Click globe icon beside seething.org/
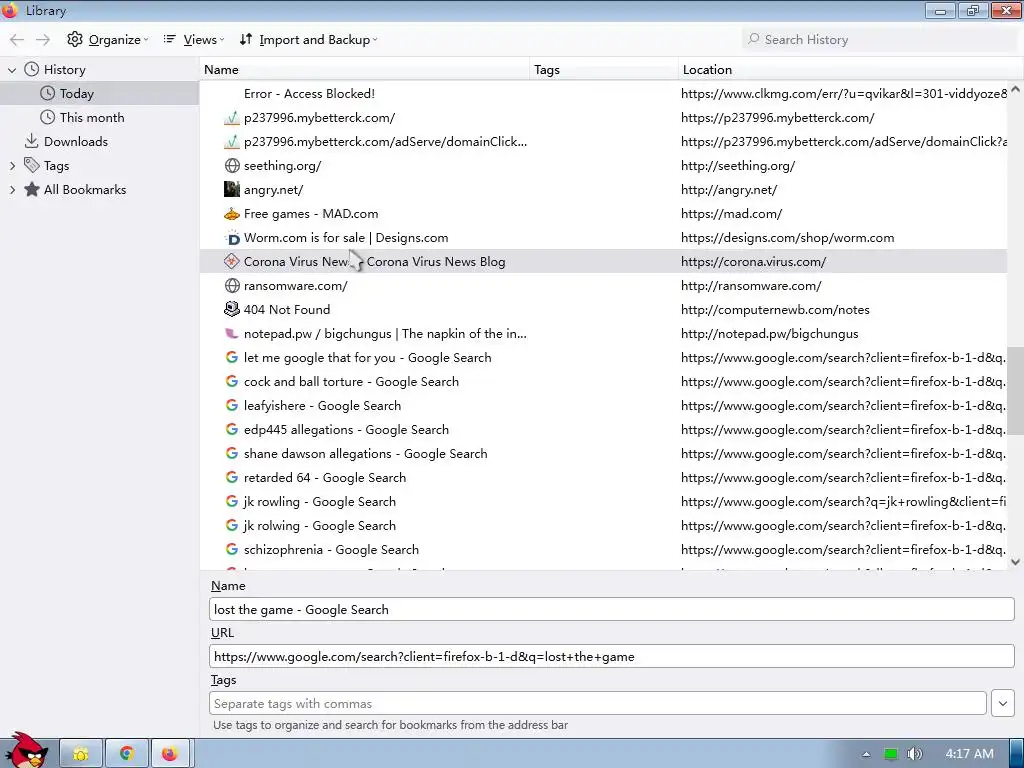 tap(232, 166)
